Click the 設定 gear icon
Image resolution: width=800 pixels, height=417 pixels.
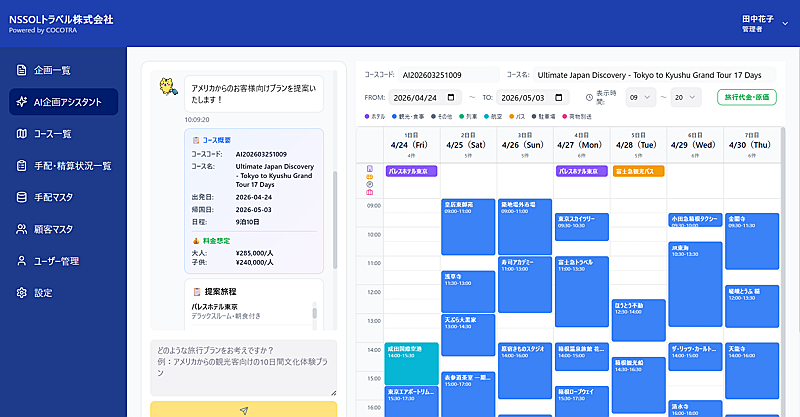(22, 293)
